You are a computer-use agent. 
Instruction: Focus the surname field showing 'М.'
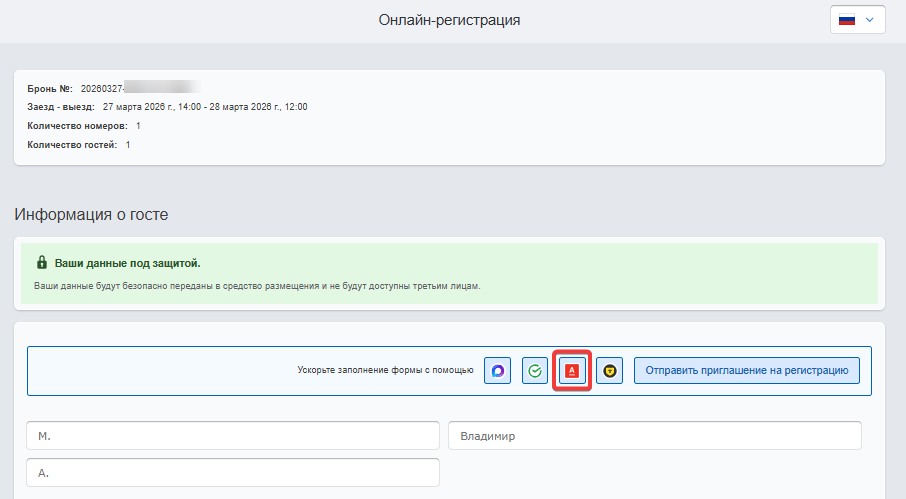233,436
